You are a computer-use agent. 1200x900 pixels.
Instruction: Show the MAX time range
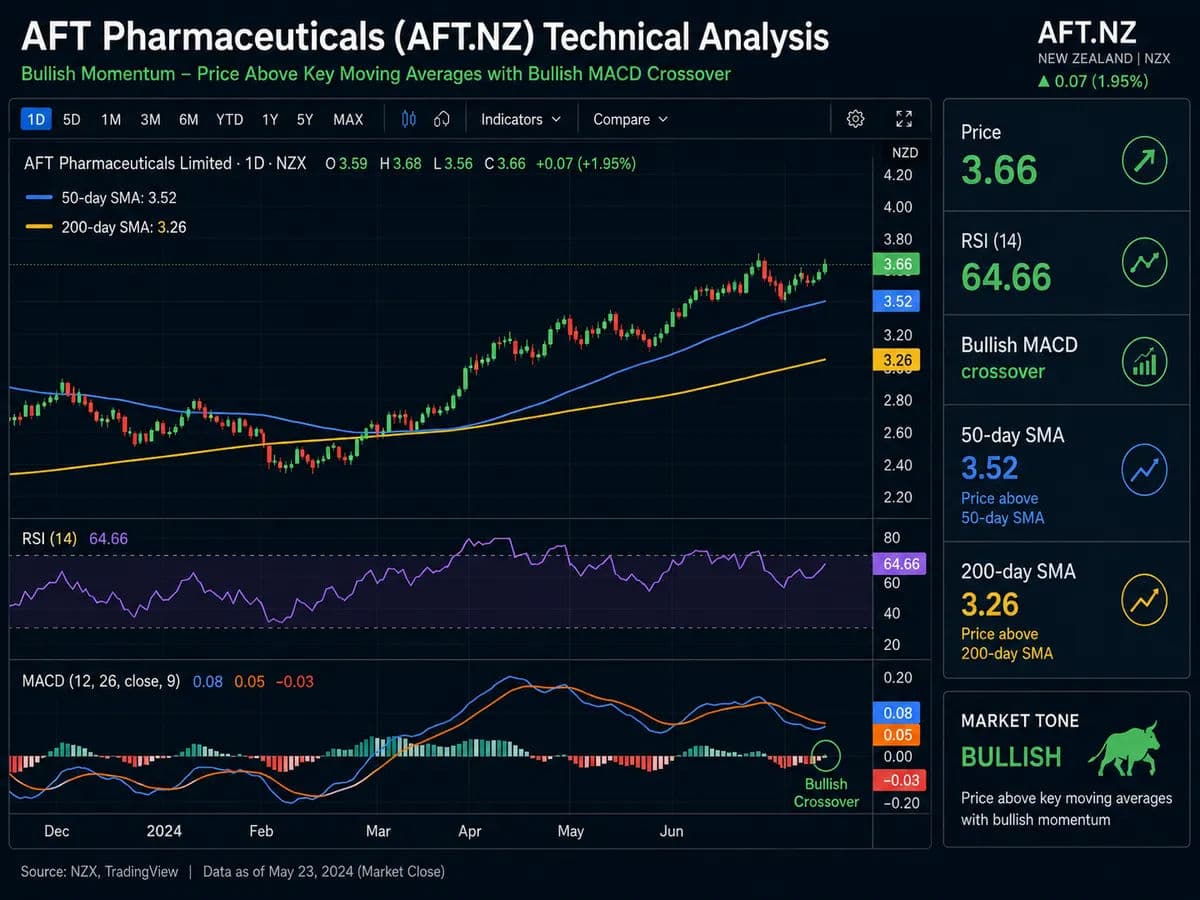(x=348, y=119)
